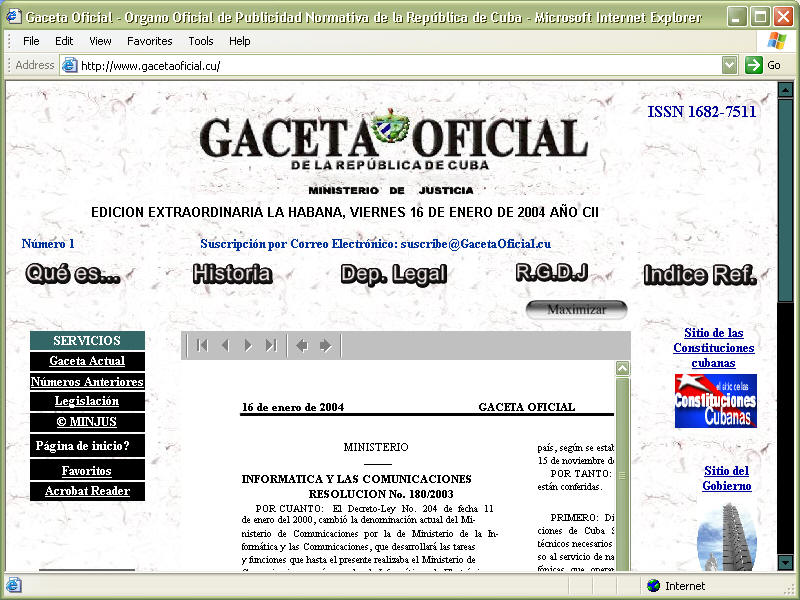Screen dimensions: 800x600
Task: Open the address bar dropdown arrow
Action: [730, 65]
